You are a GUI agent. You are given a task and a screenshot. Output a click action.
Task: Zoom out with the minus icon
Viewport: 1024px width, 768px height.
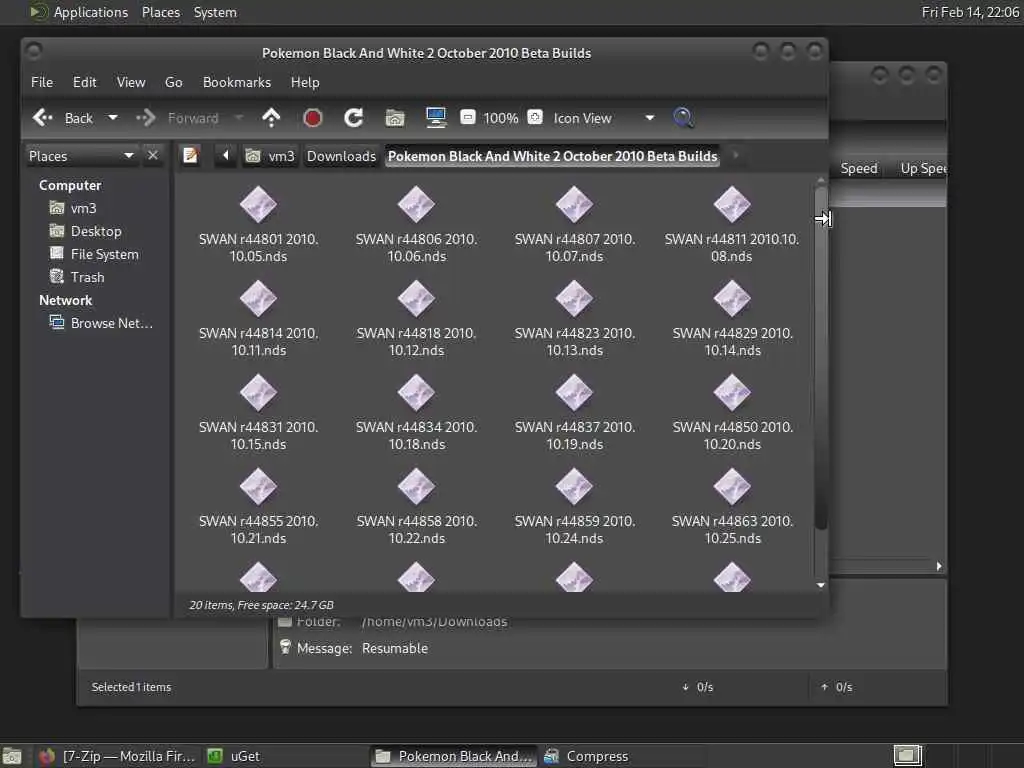point(468,118)
